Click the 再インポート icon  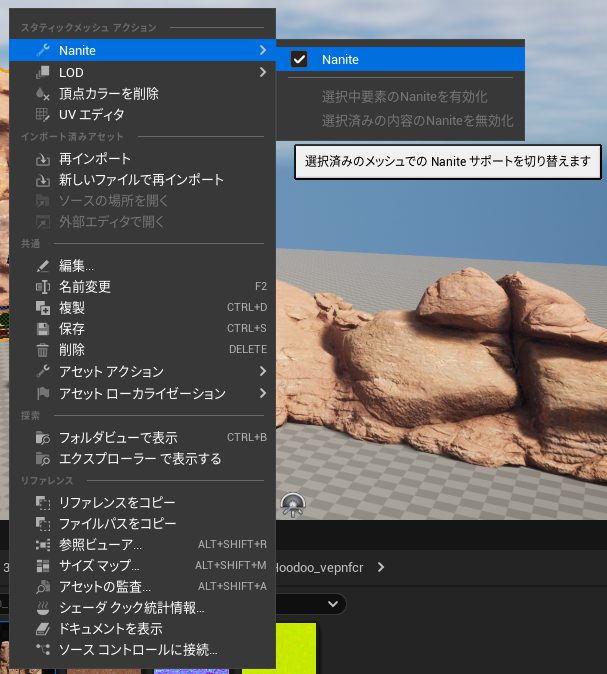pos(42,159)
